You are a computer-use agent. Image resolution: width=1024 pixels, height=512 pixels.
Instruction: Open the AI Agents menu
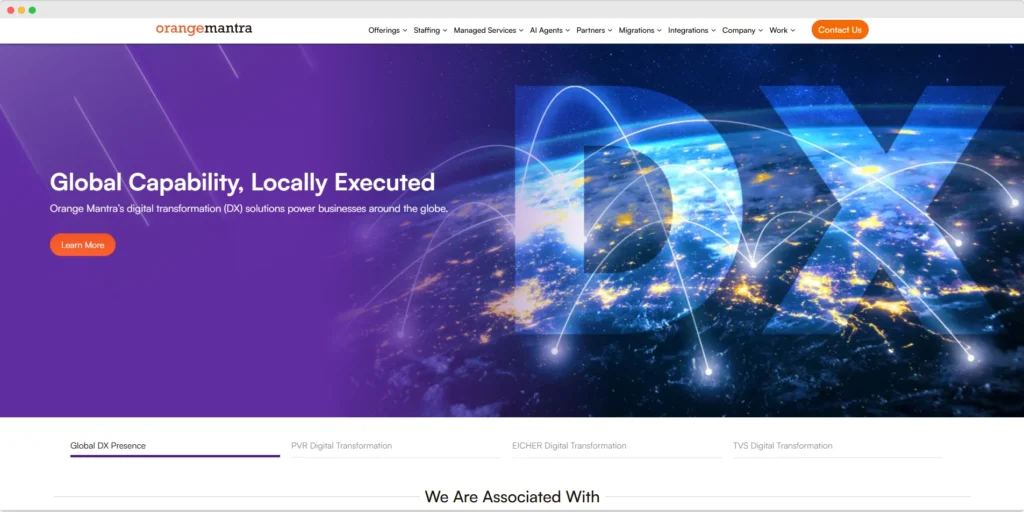coord(550,30)
